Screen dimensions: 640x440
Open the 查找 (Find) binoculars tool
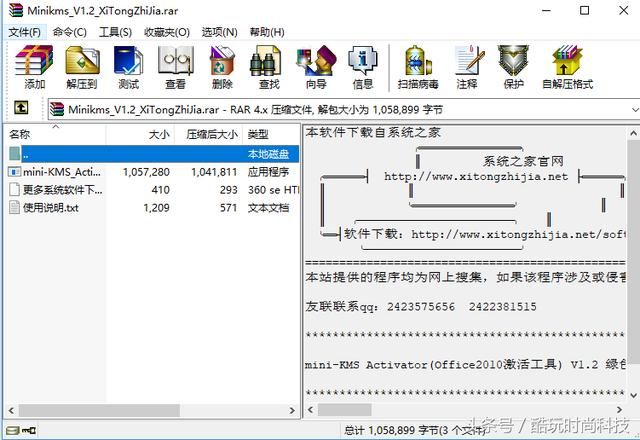point(265,60)
